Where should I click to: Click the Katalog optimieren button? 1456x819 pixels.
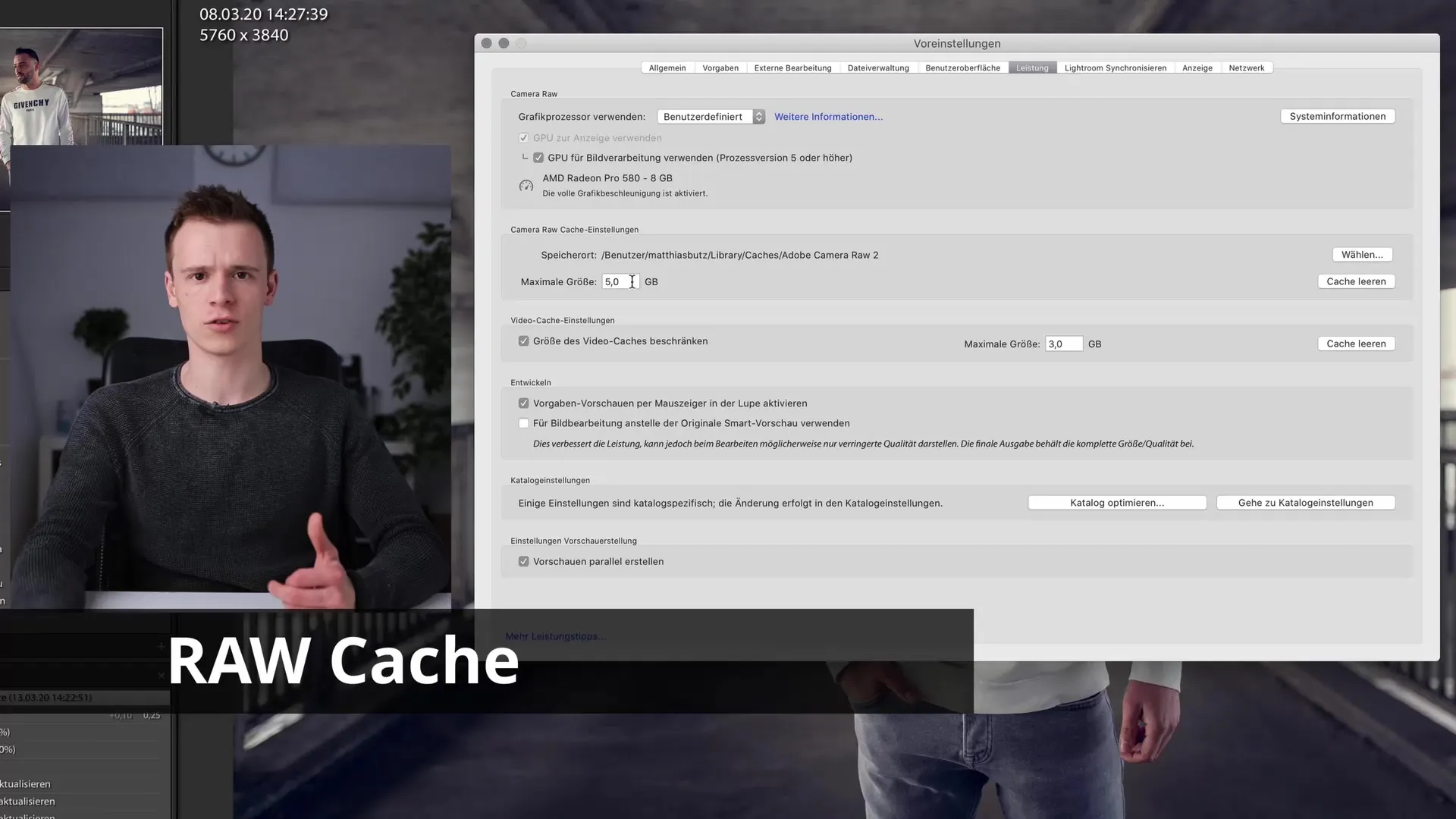click(x=1117, y=503)
